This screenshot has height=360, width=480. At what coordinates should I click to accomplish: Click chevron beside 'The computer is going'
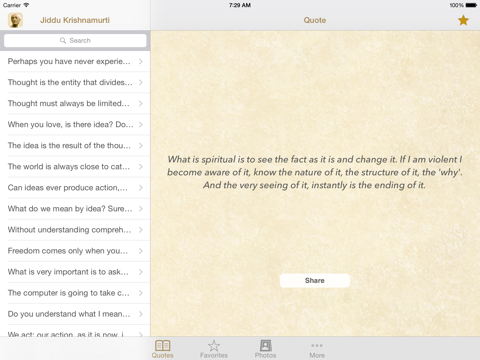pyautogui.click(x=141, y=293)
